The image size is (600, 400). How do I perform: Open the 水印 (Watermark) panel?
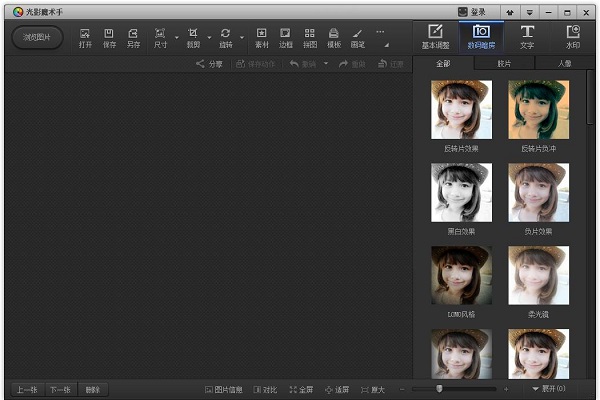point(572,36)
